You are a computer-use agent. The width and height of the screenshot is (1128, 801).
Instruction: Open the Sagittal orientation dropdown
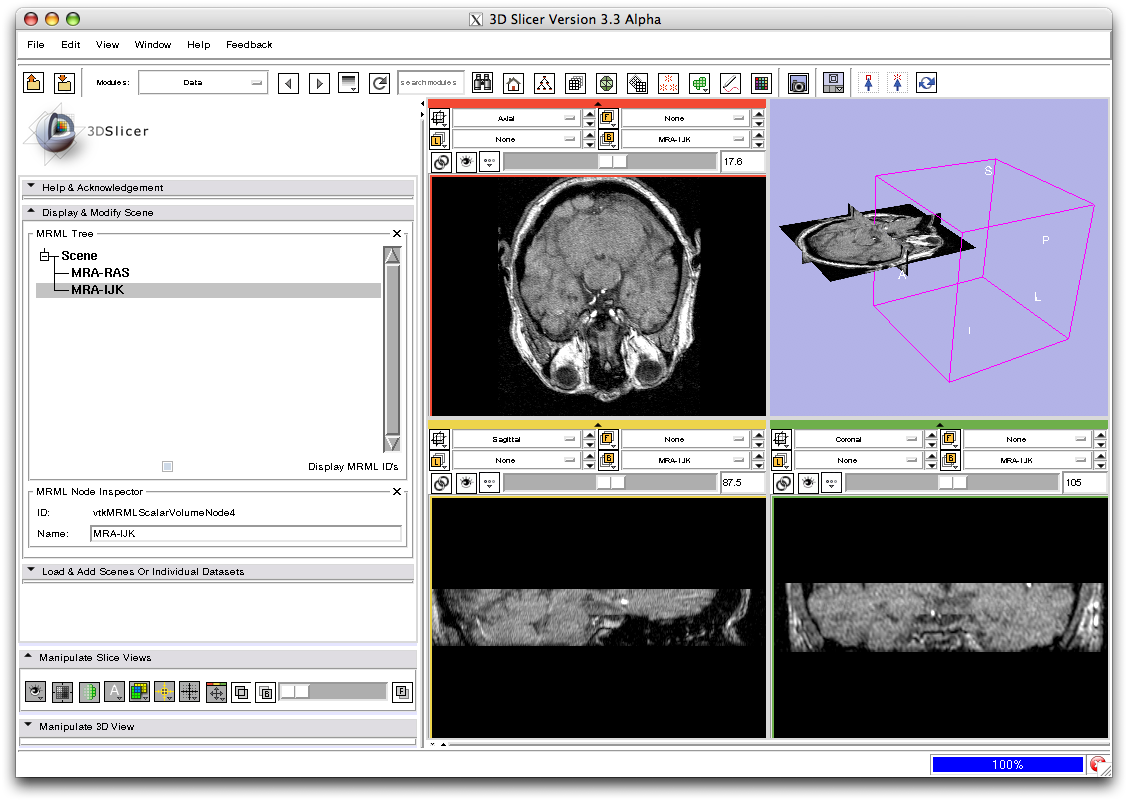pos(514,439)
